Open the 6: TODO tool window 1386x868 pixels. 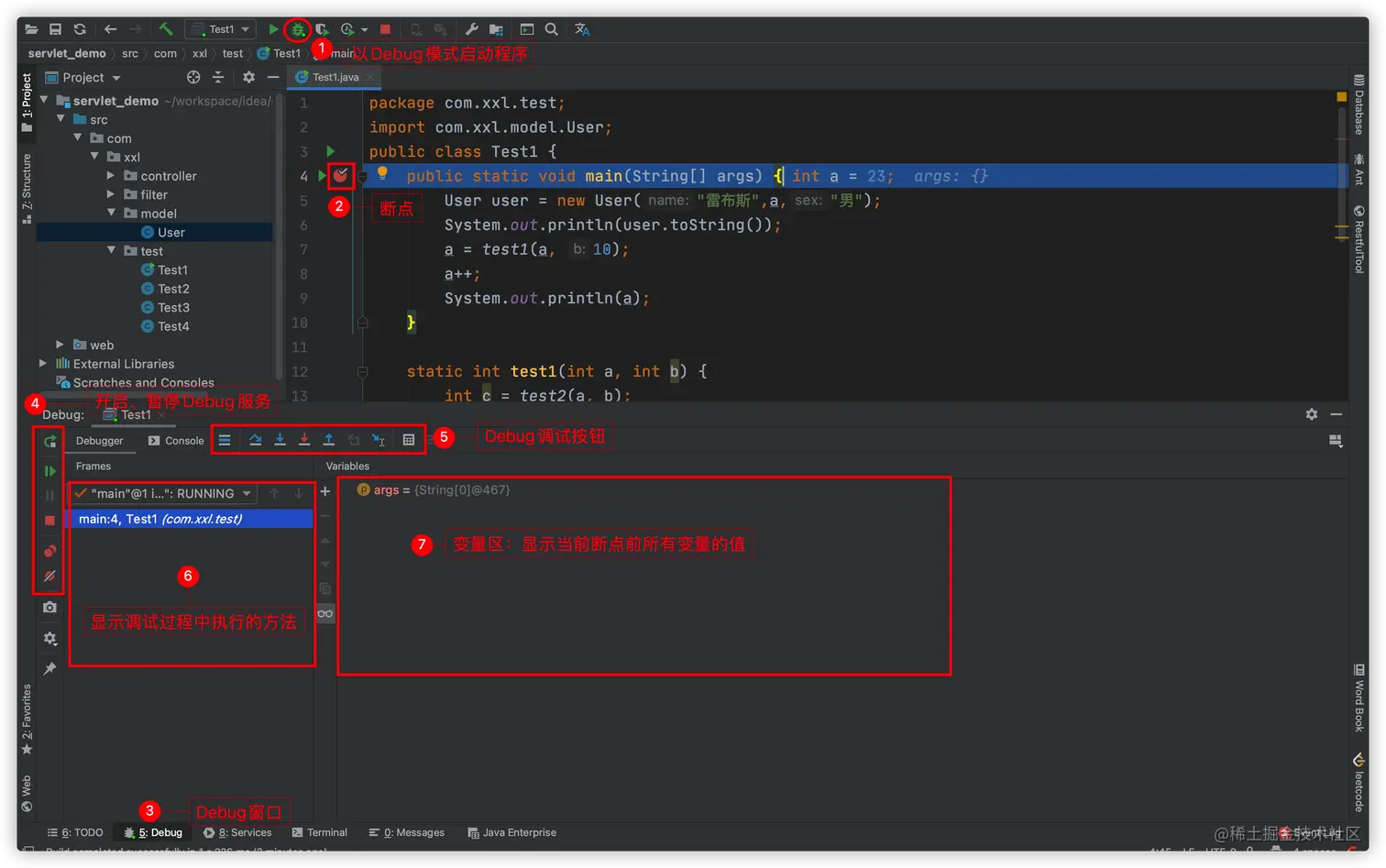(75, 833)
